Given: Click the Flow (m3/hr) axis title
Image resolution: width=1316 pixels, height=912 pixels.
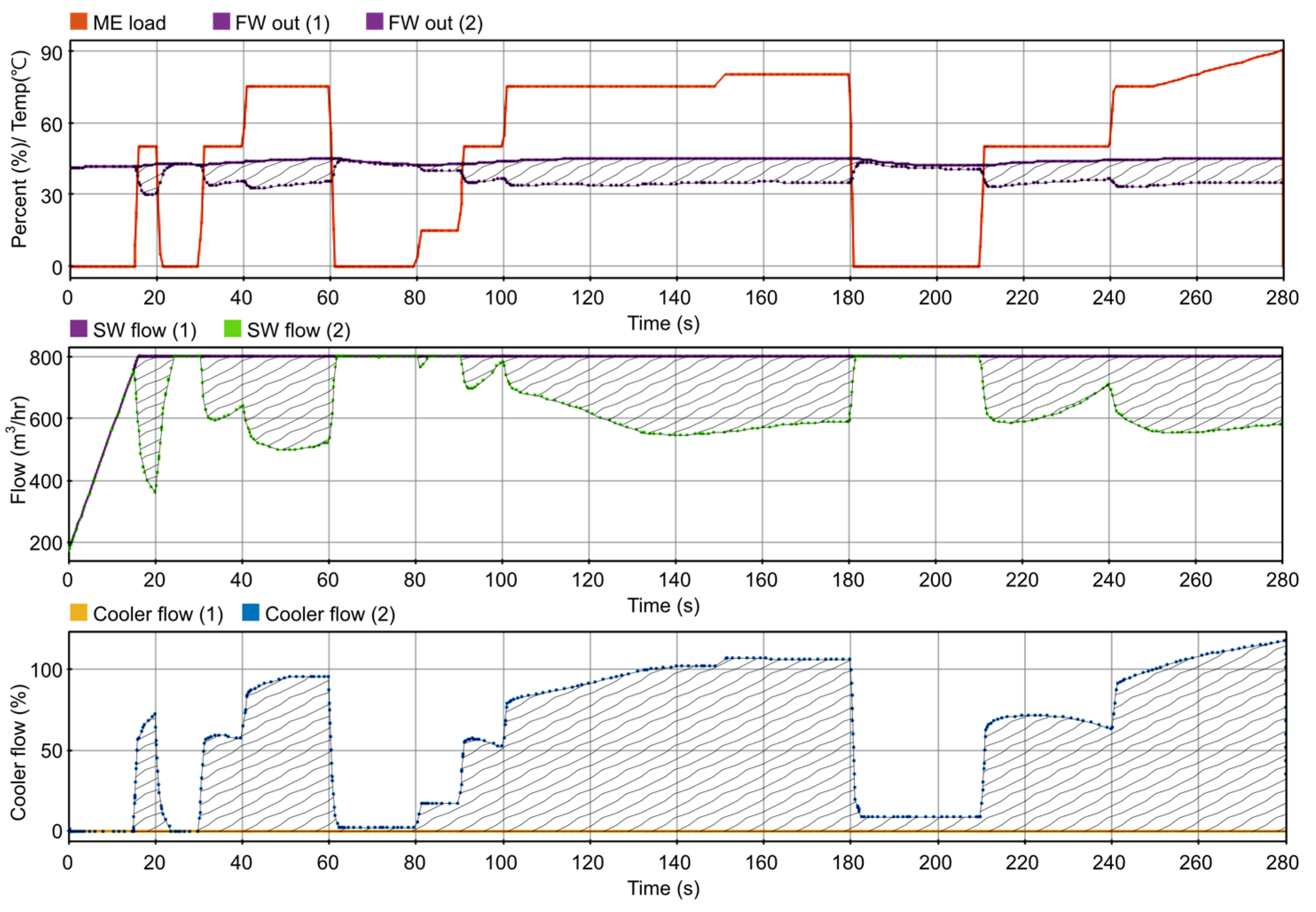Looking at the screenshot, I should (x=18, y=450).
